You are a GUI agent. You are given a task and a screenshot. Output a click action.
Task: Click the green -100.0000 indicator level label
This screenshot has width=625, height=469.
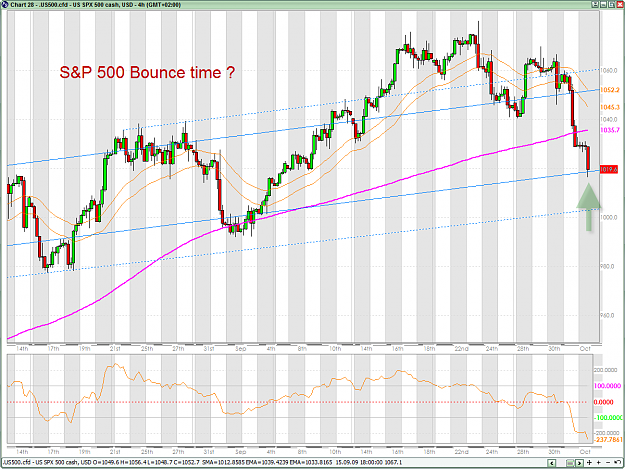point(608,418)
